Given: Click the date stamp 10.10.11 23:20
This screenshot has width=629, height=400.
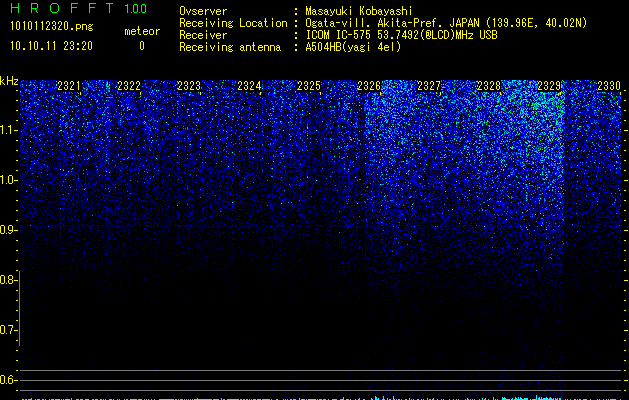Looking at the screenshot, I should click(x=51, y=46).
